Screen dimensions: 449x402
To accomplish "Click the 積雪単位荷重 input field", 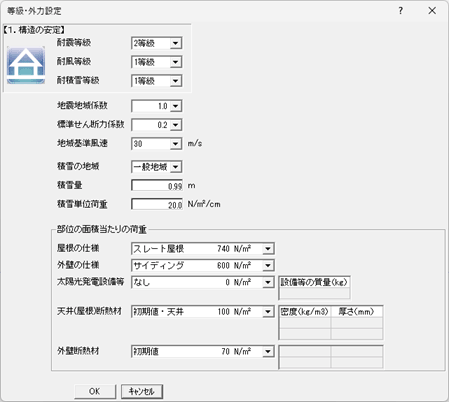I will [157, 204].
